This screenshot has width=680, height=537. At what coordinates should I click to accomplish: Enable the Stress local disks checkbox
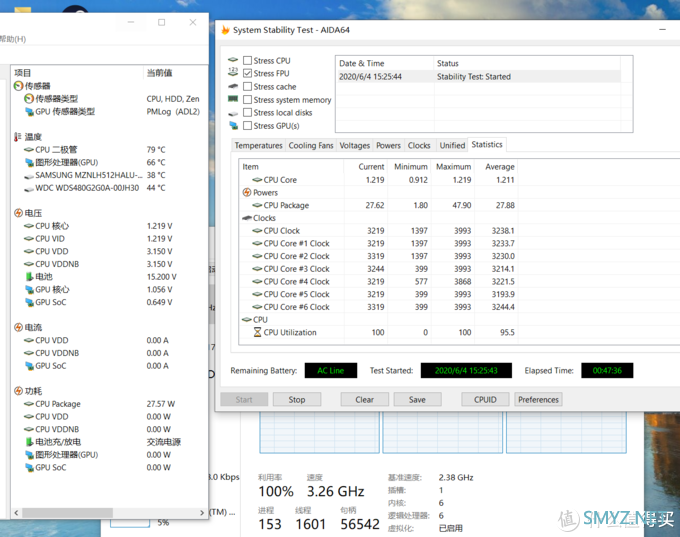coord(248,112)
